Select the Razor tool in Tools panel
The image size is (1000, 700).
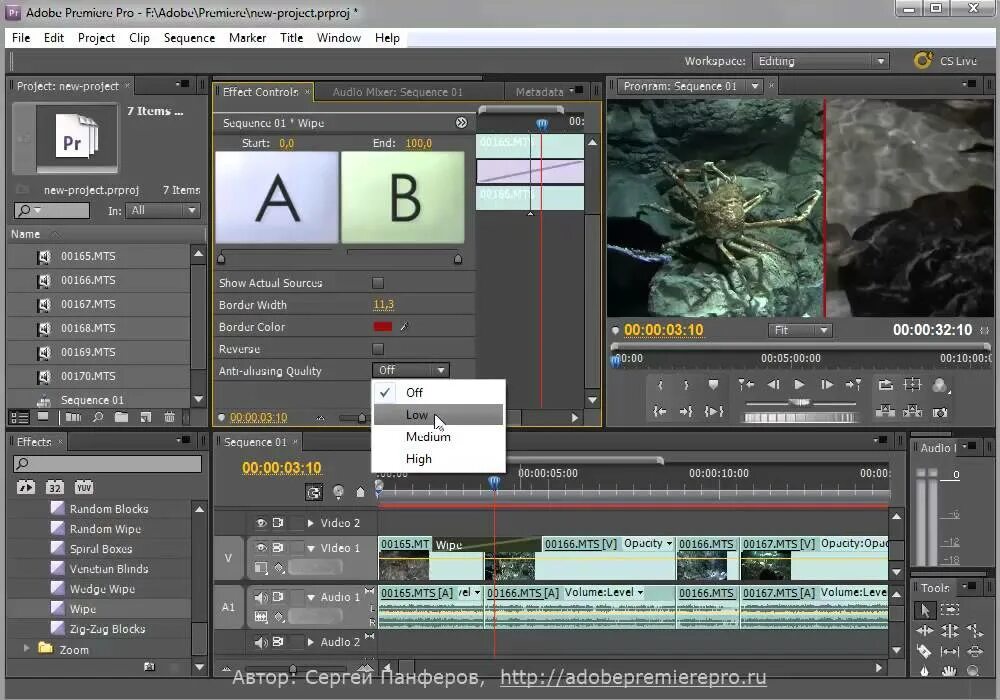[924, 651]
